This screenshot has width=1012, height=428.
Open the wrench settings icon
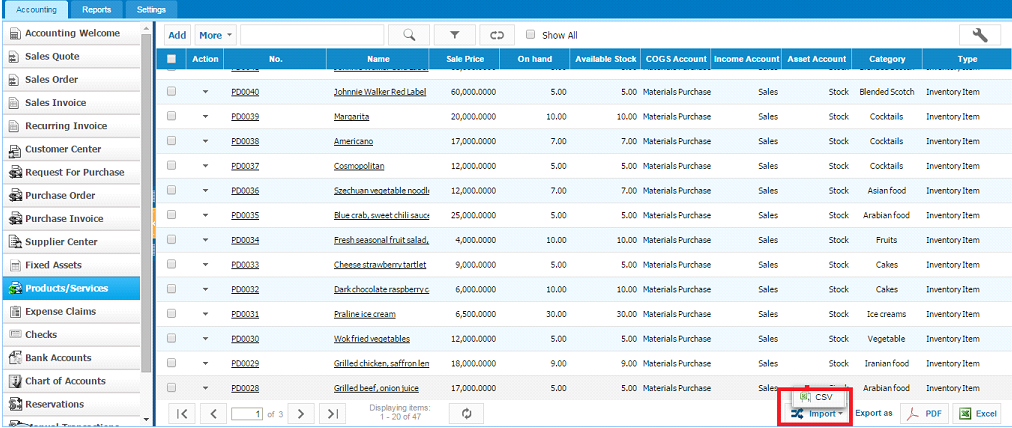click(980, 35)
